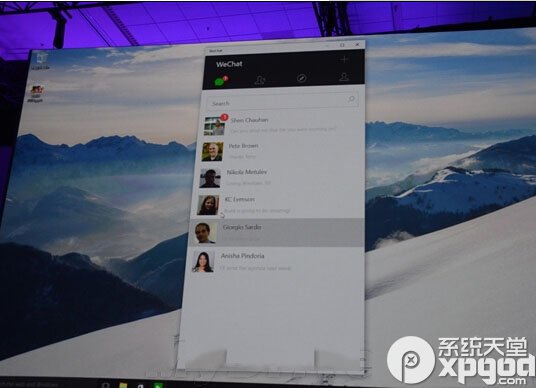
Task: Click Pete Brown's profile picture
Action: tap(212, 151)
